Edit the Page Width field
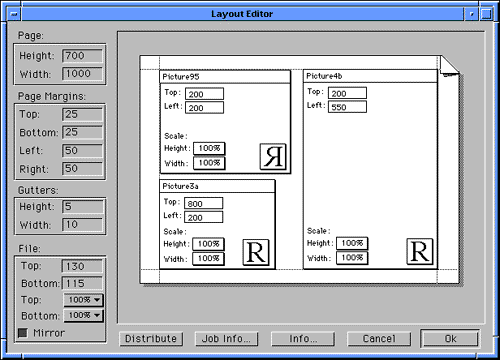Screen dimensions: 500x360 (82, 74)
